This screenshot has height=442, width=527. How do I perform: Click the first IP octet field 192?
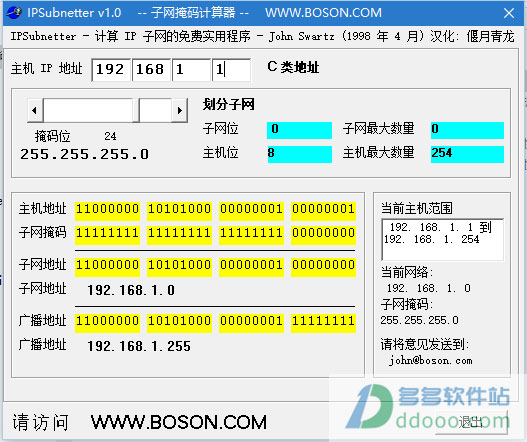111,70
